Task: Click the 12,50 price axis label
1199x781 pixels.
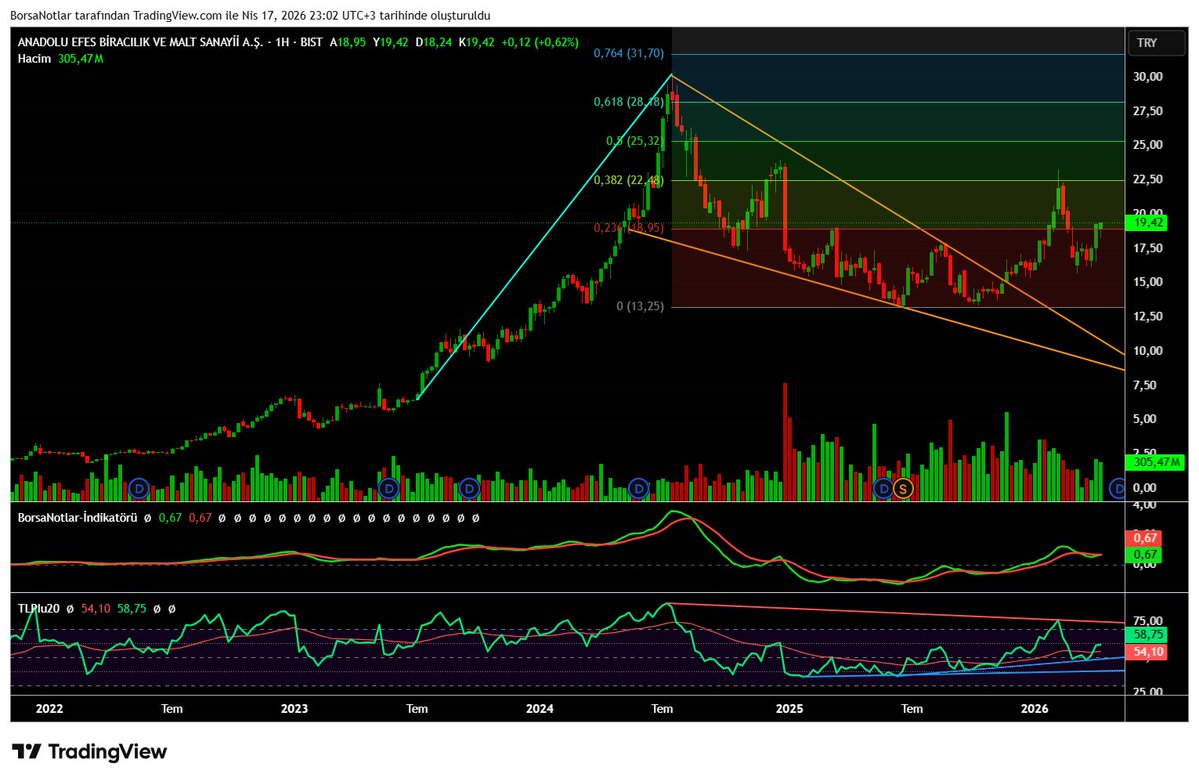Action: (x=1148, y=316)
